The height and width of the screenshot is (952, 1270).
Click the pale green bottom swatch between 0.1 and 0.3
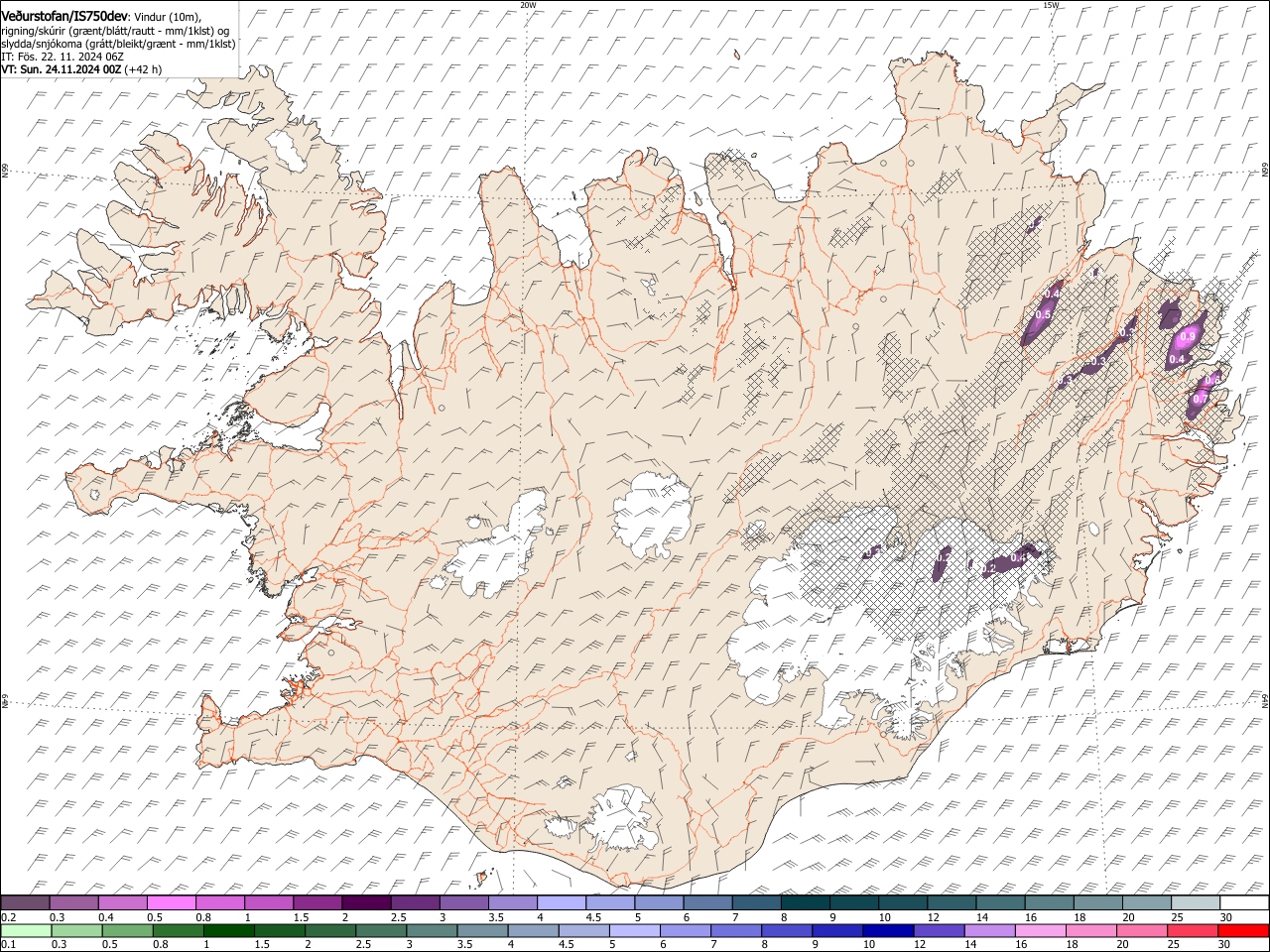pos(26,930)
